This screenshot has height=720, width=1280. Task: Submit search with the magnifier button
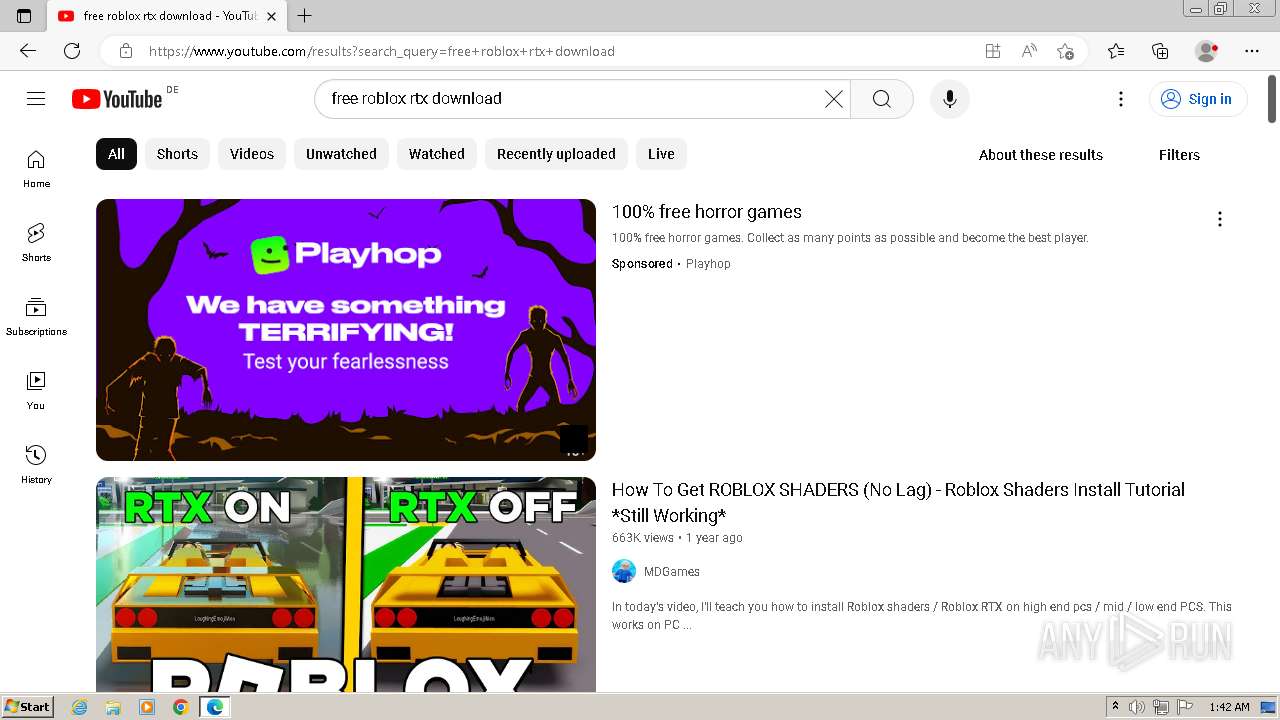pos(881,98)
